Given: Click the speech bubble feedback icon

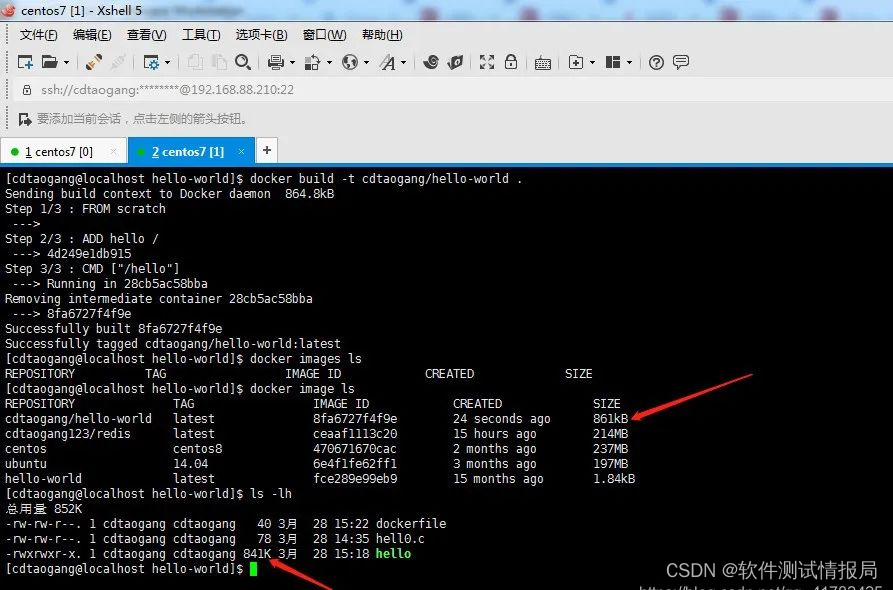Looking at the screenshot, I should tap(681, 62).
